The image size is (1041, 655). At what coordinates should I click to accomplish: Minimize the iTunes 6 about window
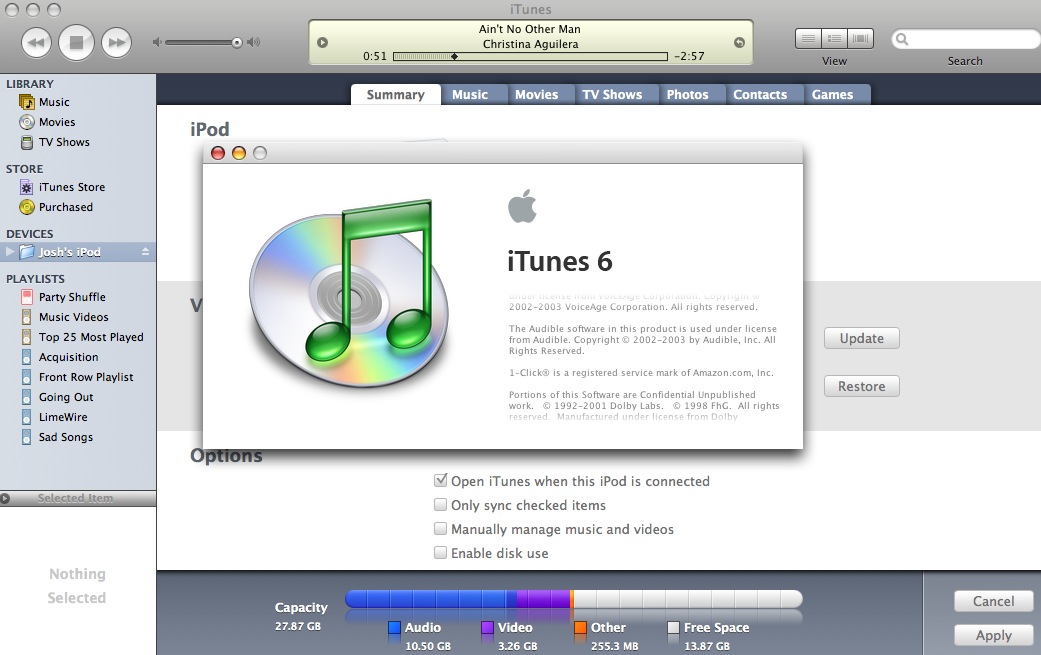click(x=239, y=153)
